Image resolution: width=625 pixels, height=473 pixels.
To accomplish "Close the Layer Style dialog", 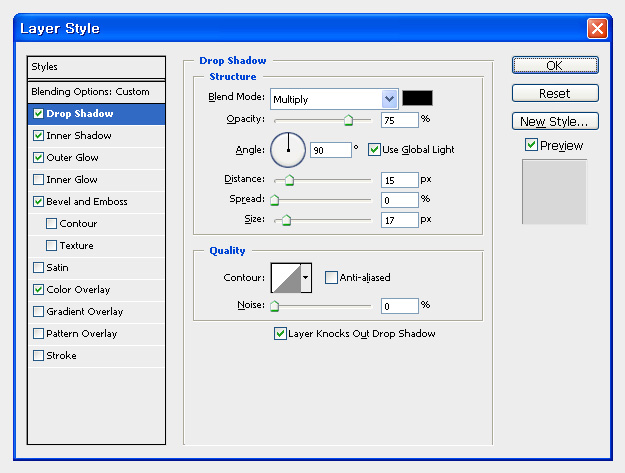I will click(597, 29).
